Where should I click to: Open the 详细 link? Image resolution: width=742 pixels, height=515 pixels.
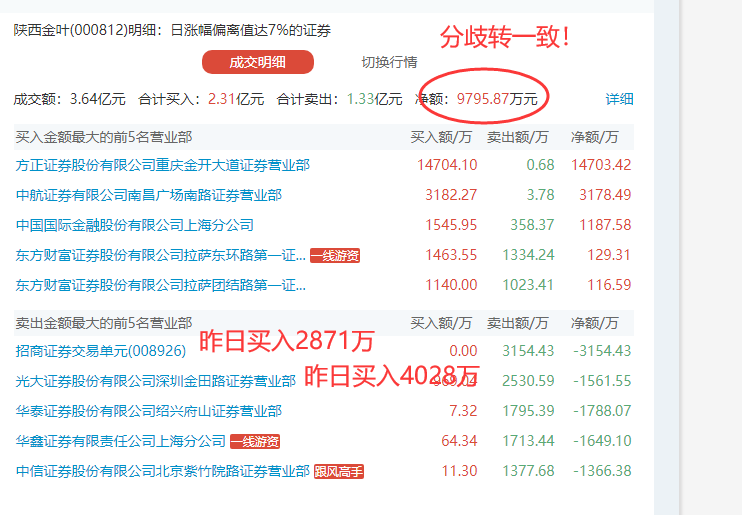(619, 99)
